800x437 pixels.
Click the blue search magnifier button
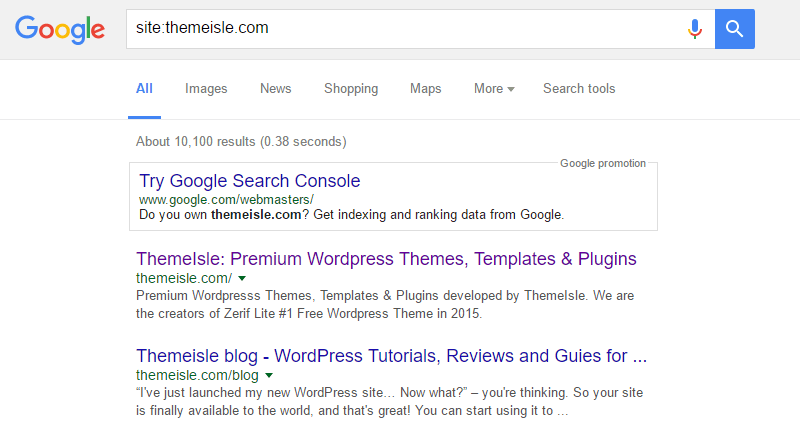click(x=734, y=29)
